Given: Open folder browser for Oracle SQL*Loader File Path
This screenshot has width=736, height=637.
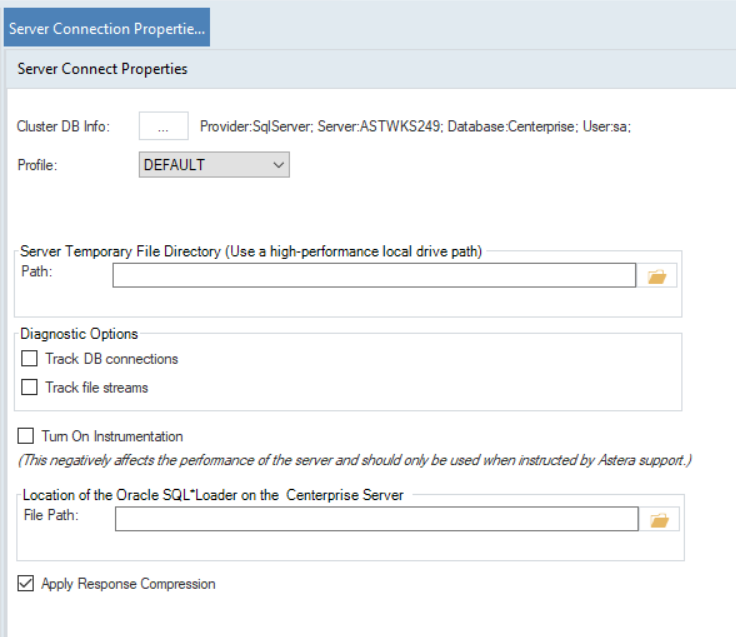Looking at the screenshot, I should tap(659, 519).
